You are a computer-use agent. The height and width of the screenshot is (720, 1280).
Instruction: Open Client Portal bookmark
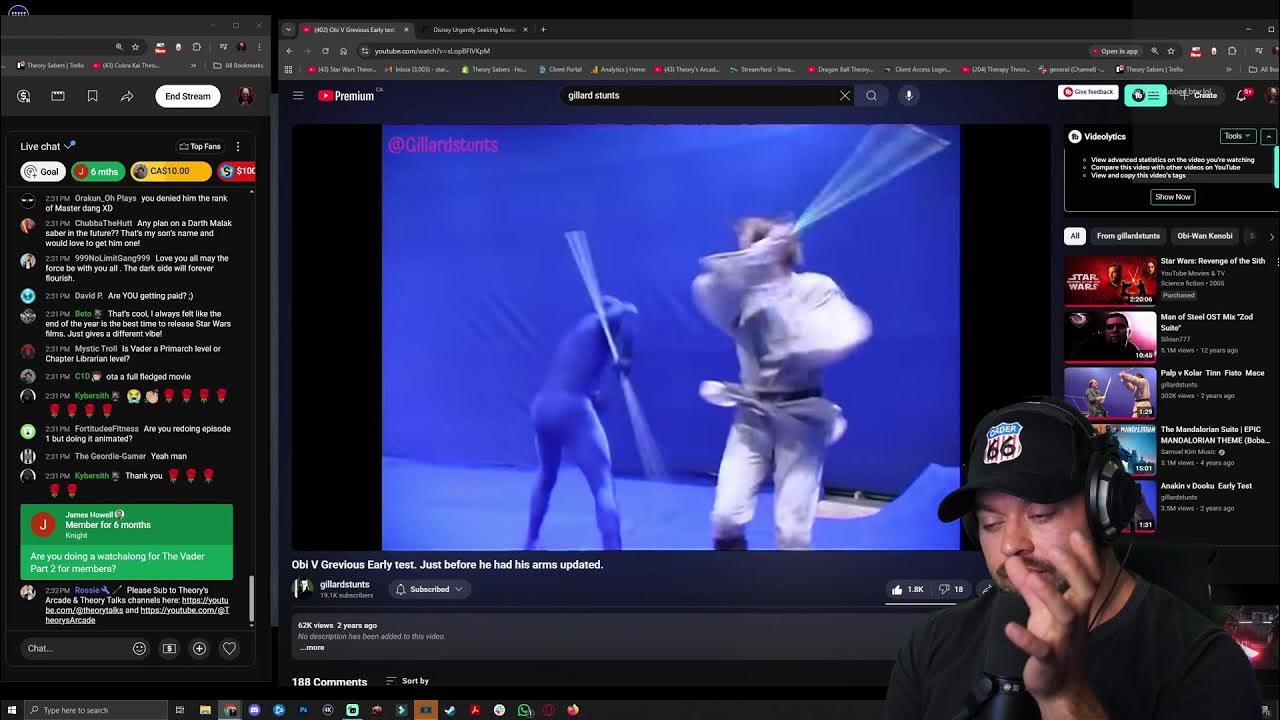(559, 70)
